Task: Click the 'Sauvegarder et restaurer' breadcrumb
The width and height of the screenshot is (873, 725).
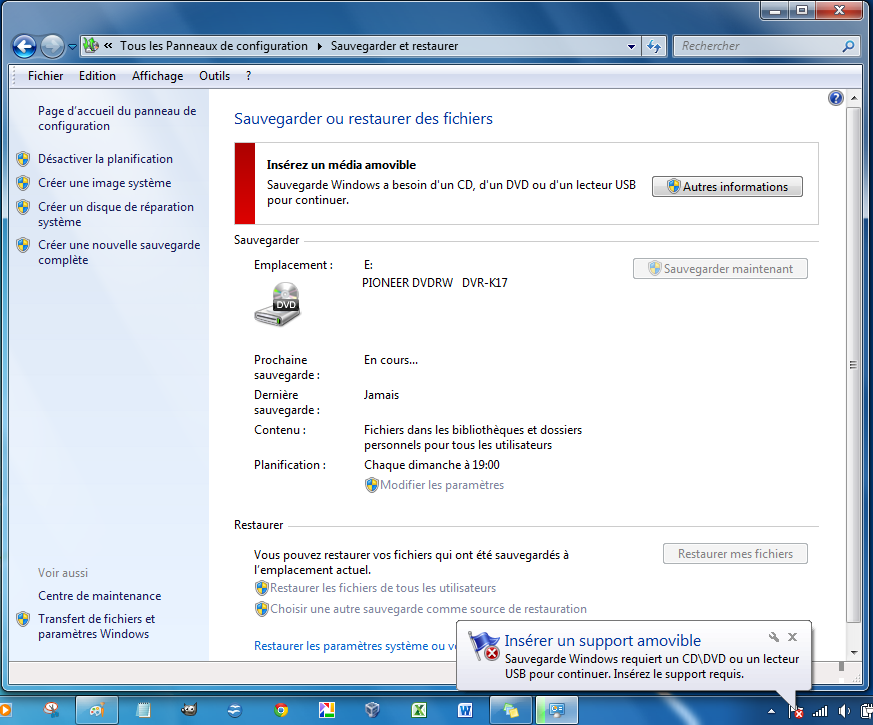Action: [x=394, y=46]
